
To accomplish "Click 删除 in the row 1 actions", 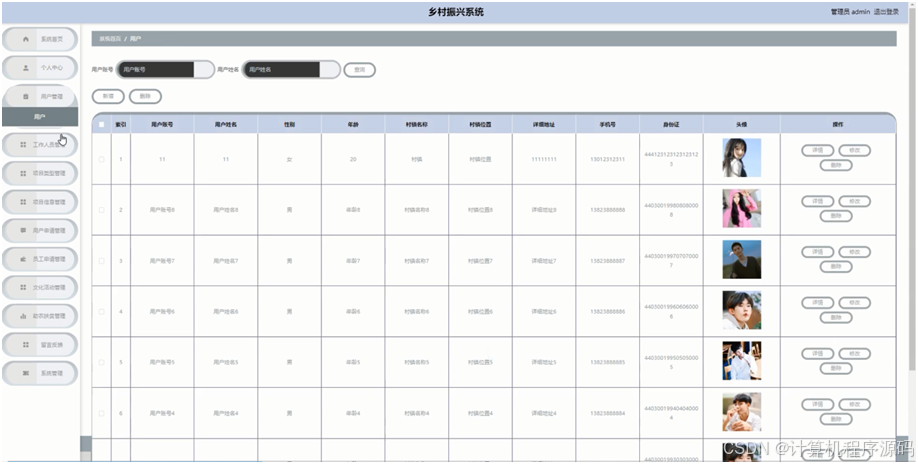I will [x=836, y=166].
